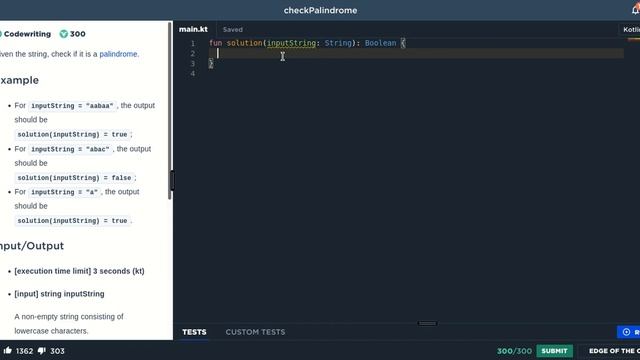
Task: Click the thumbs up like icon
Action: coord(7,350)
